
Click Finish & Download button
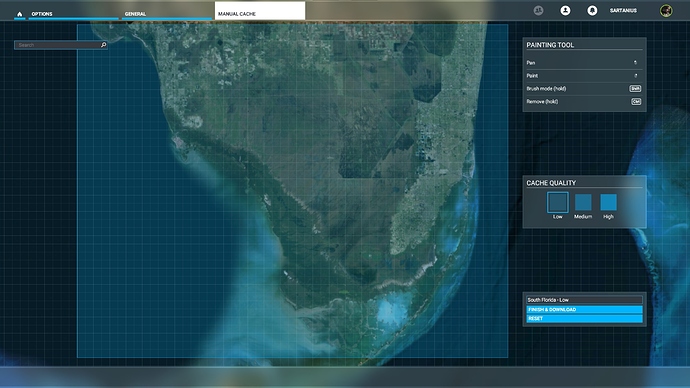pos(584,310)
